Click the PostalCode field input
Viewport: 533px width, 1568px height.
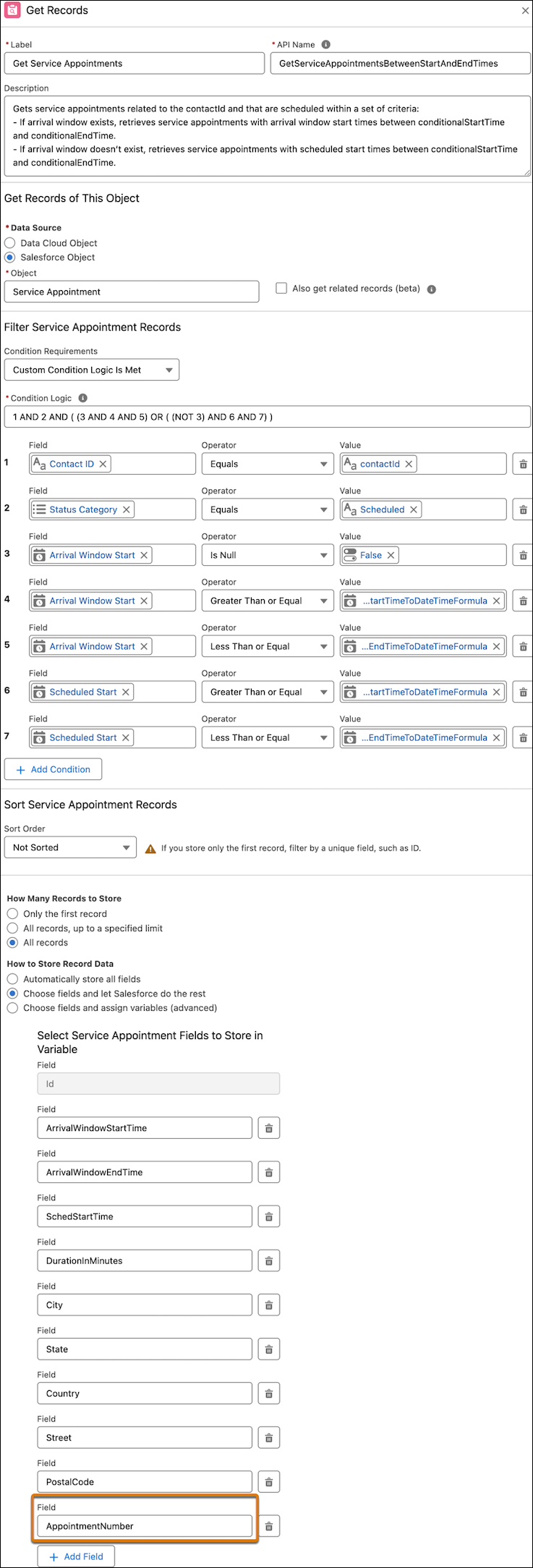tap(145, 1481)
